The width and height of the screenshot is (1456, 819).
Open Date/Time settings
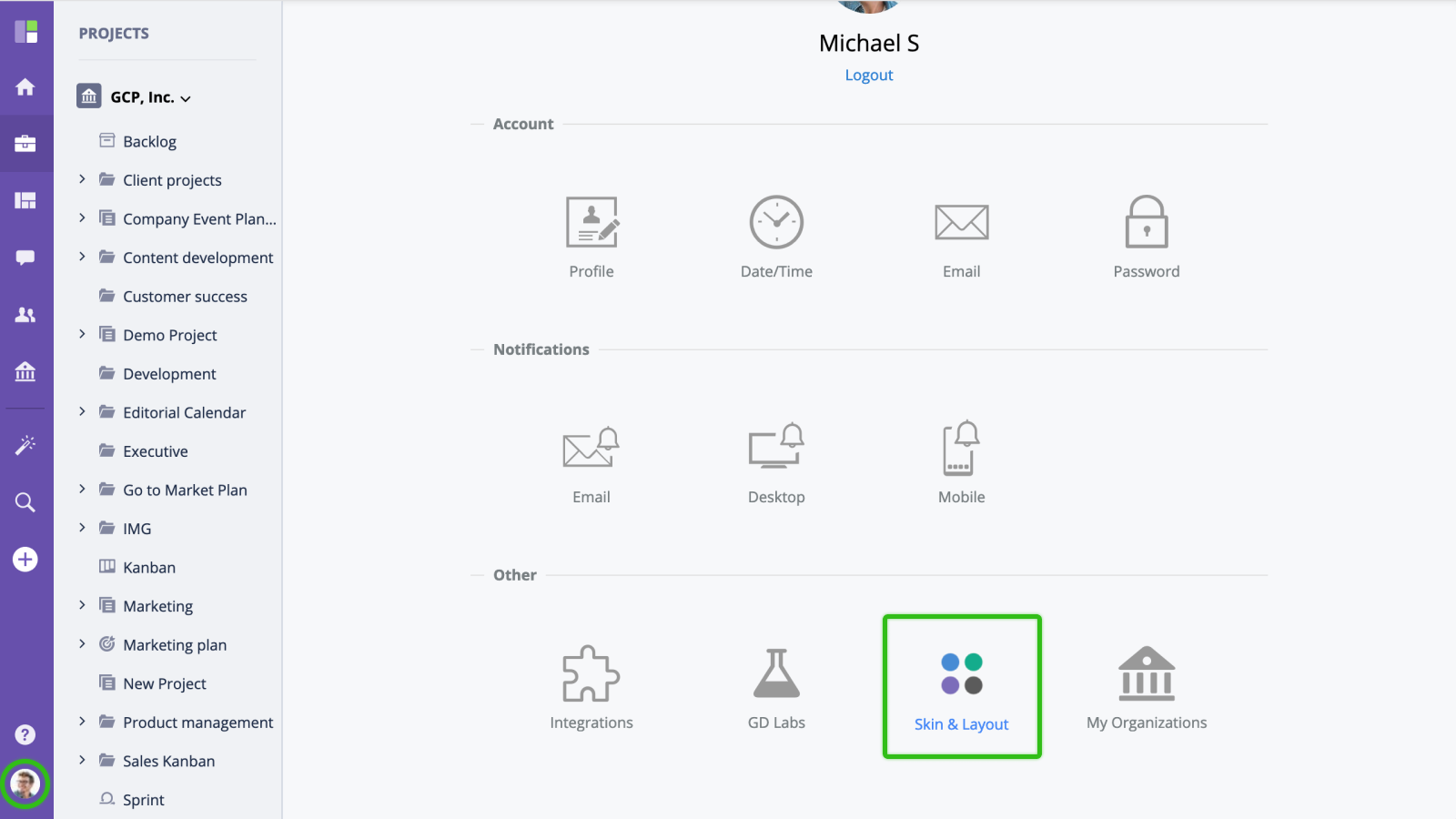(776, 238)
